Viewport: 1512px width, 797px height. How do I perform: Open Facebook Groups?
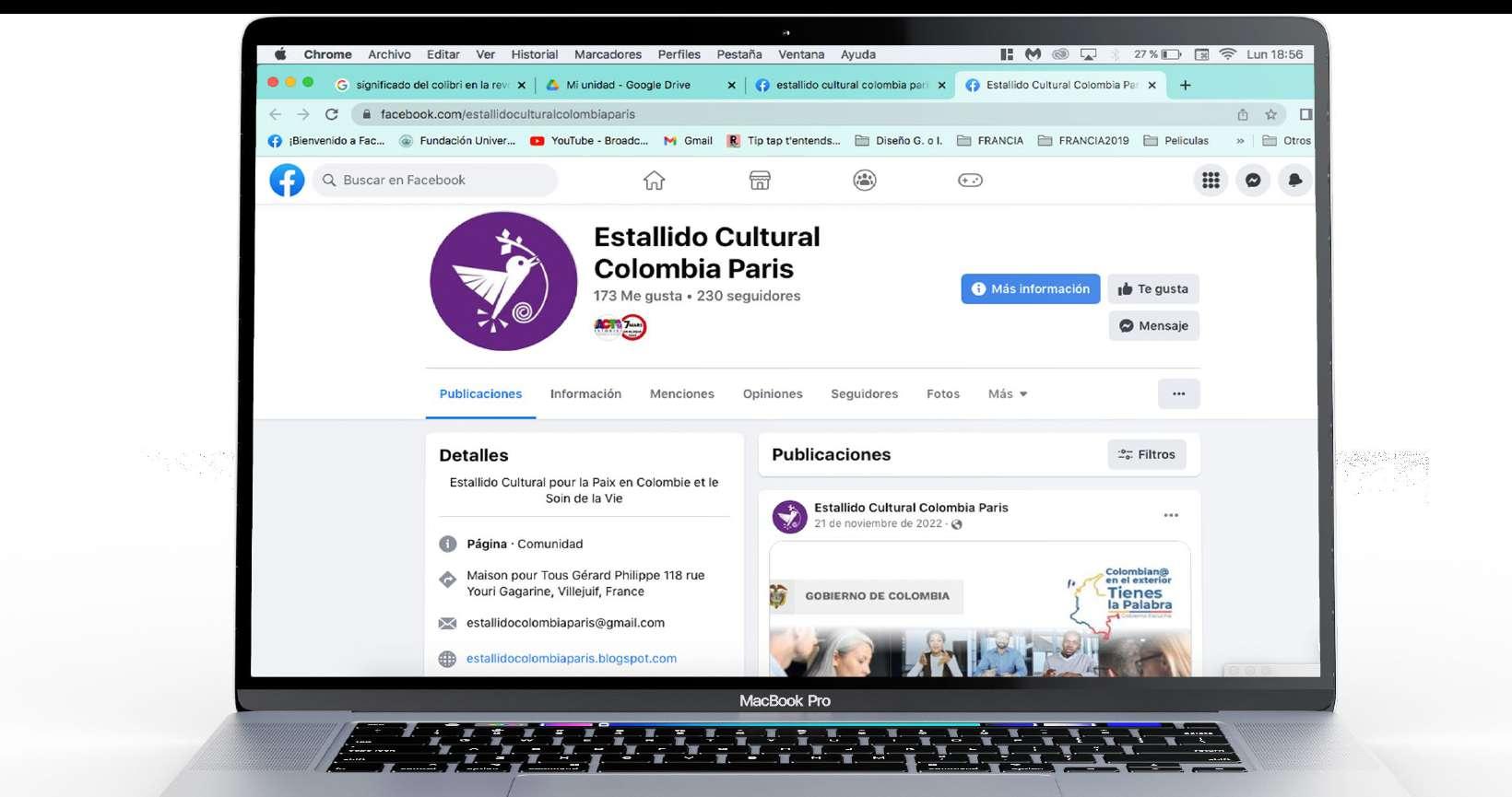coord(865,181)
